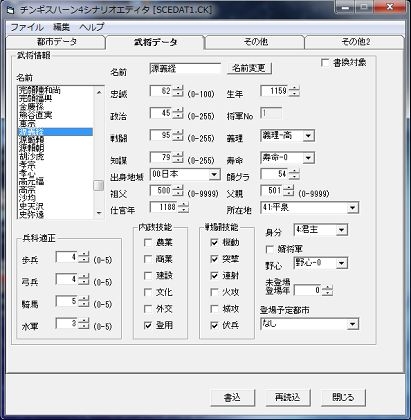
Task: Click the 生年 value field showing 1159
Action: pos(275,91)
